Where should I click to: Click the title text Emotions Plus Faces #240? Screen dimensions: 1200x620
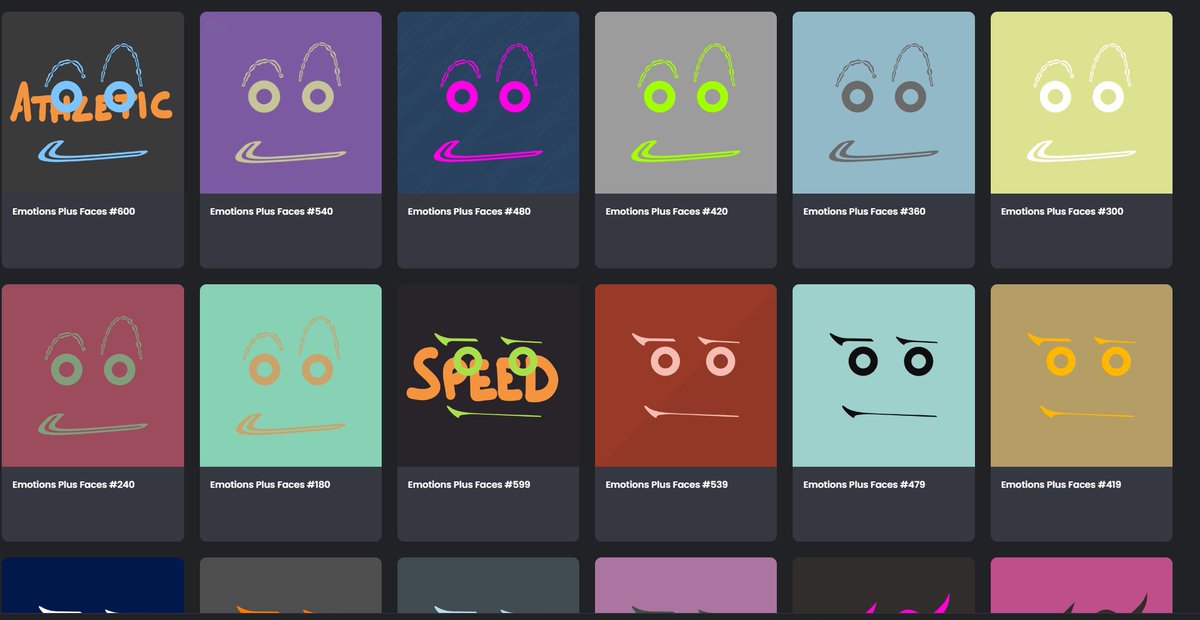coord(73,485)
